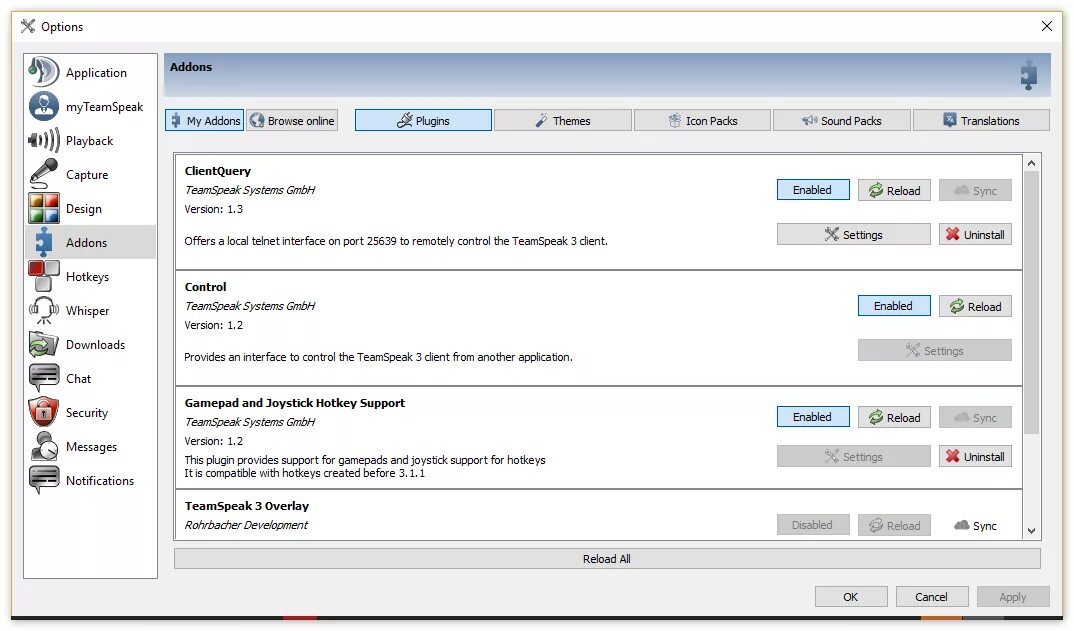Select the Icon Packs tab
This screenshot has height=631, width=1074.
(x=702, y=121)
